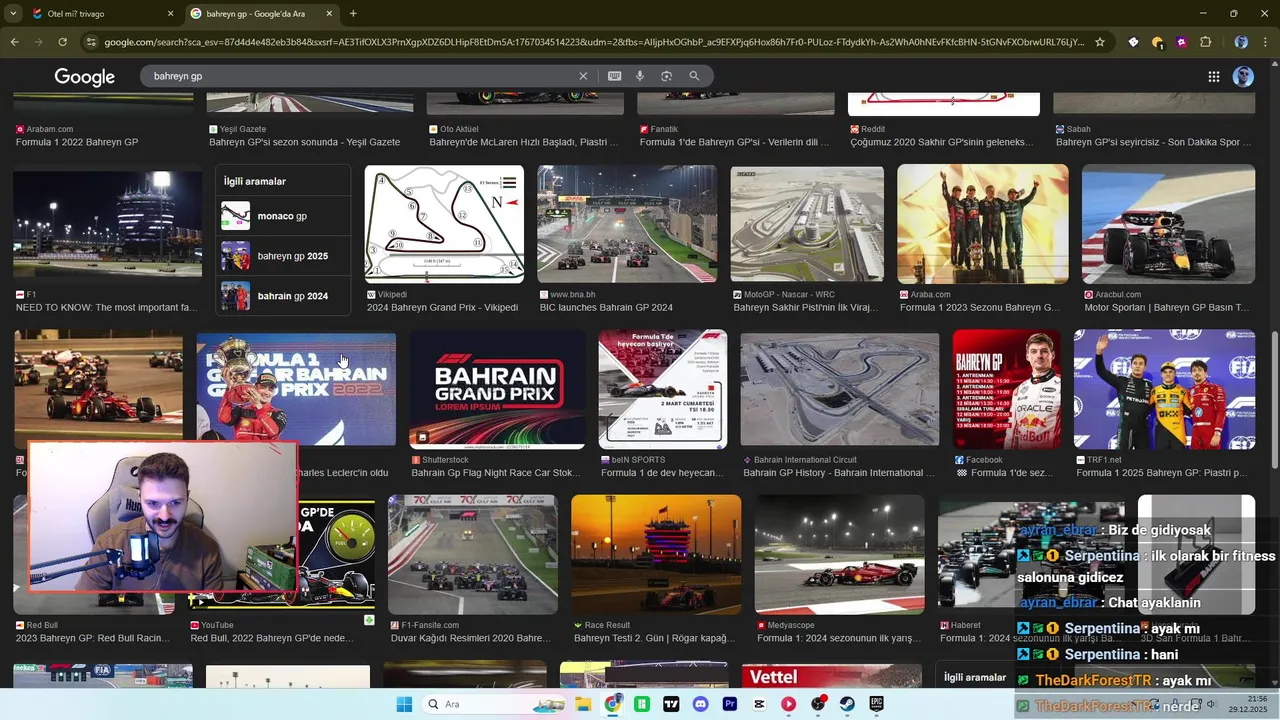
Task: Open the Google account avatar menu
Action: (1243, 77)
